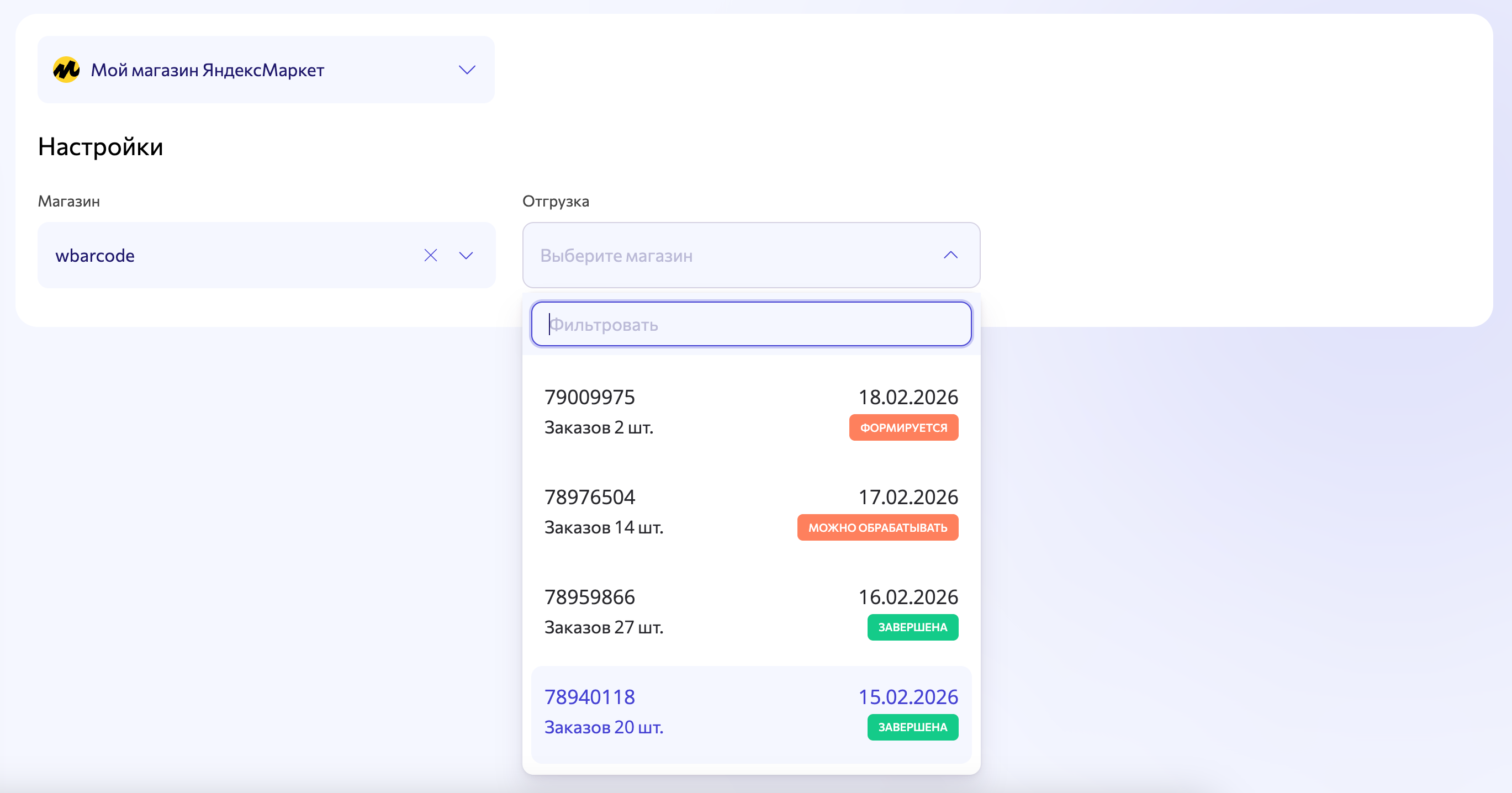Expand the Мой магазин ЯндексМаркет dropdown chevron

coord(467,70)
